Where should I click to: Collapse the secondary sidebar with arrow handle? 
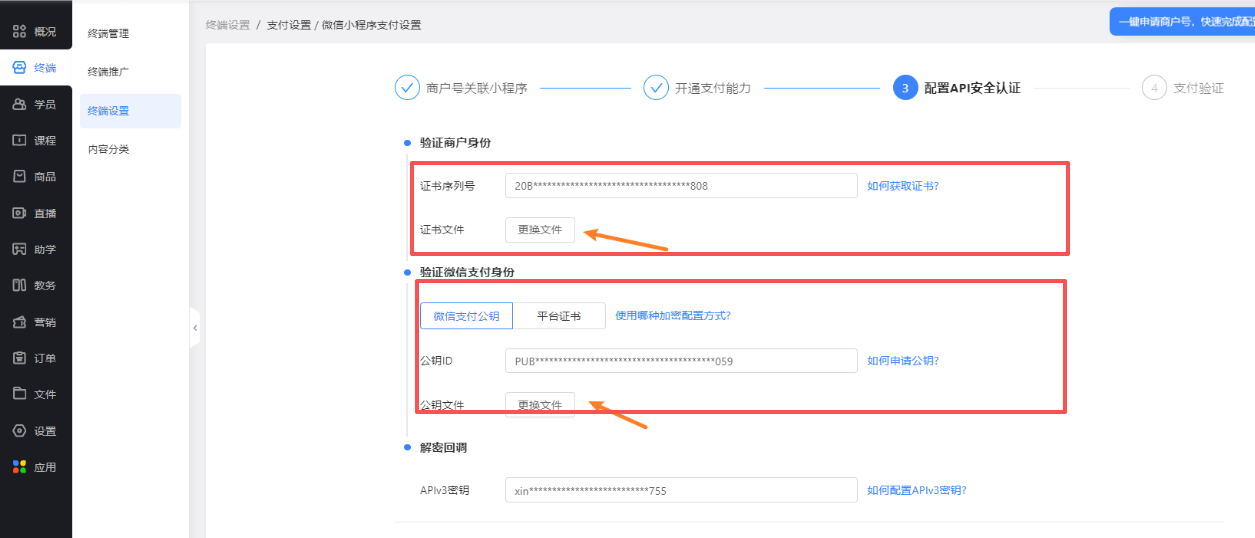(x=195, y=328)
